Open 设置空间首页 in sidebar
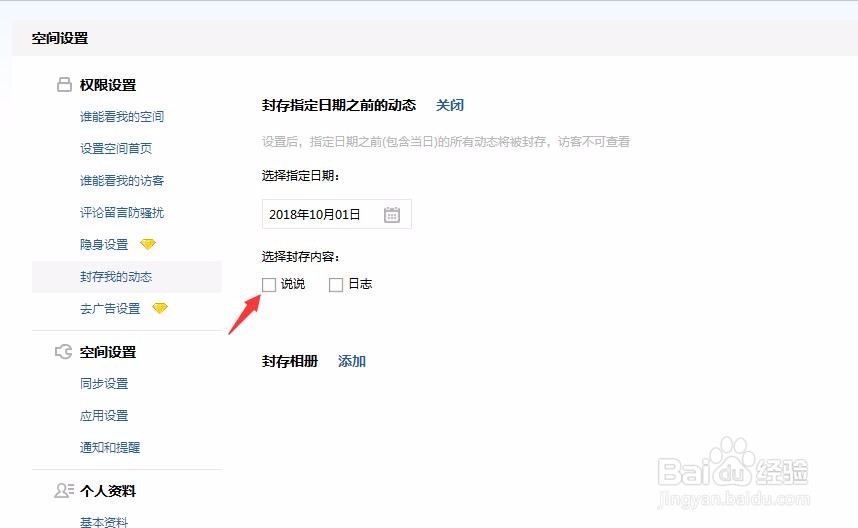The height and width of the screenshot is (528, 858). click(116, 148)
